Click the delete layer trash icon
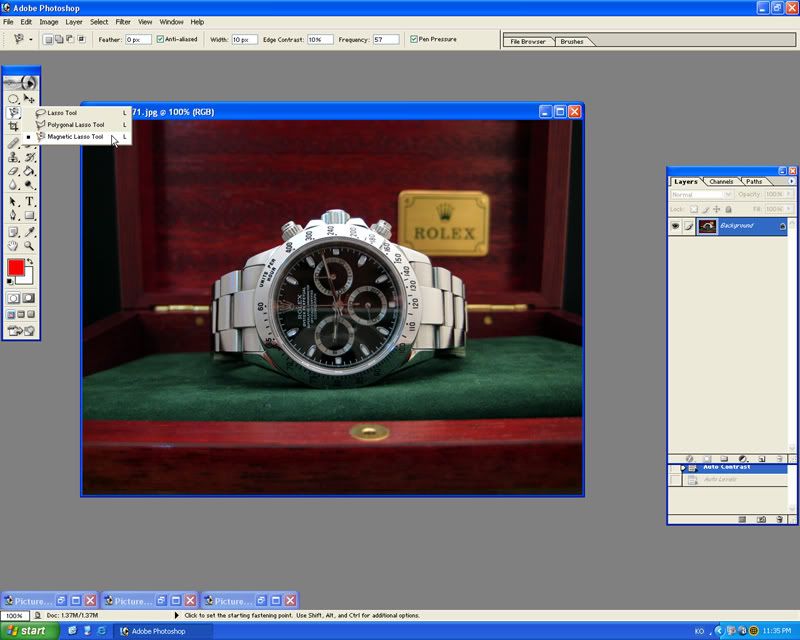This screenshot has height=640, width=800. click(779, 459)
